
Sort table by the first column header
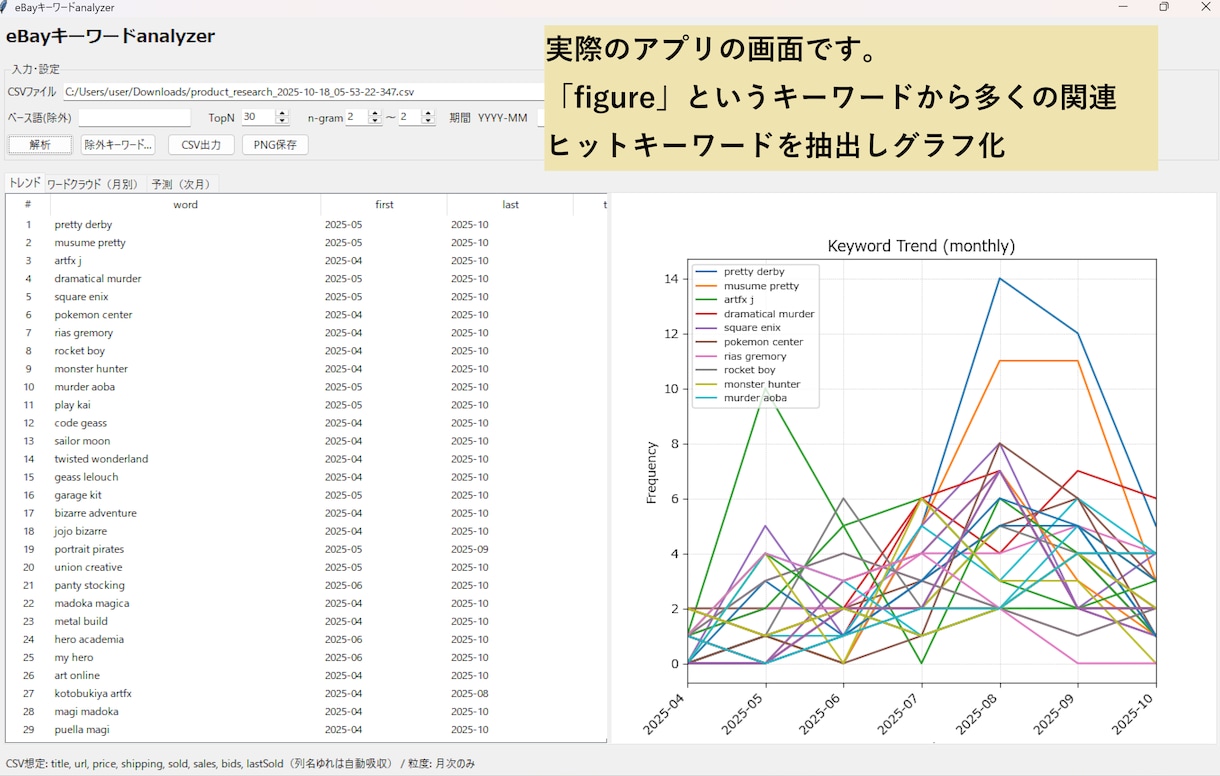(384, 205)
